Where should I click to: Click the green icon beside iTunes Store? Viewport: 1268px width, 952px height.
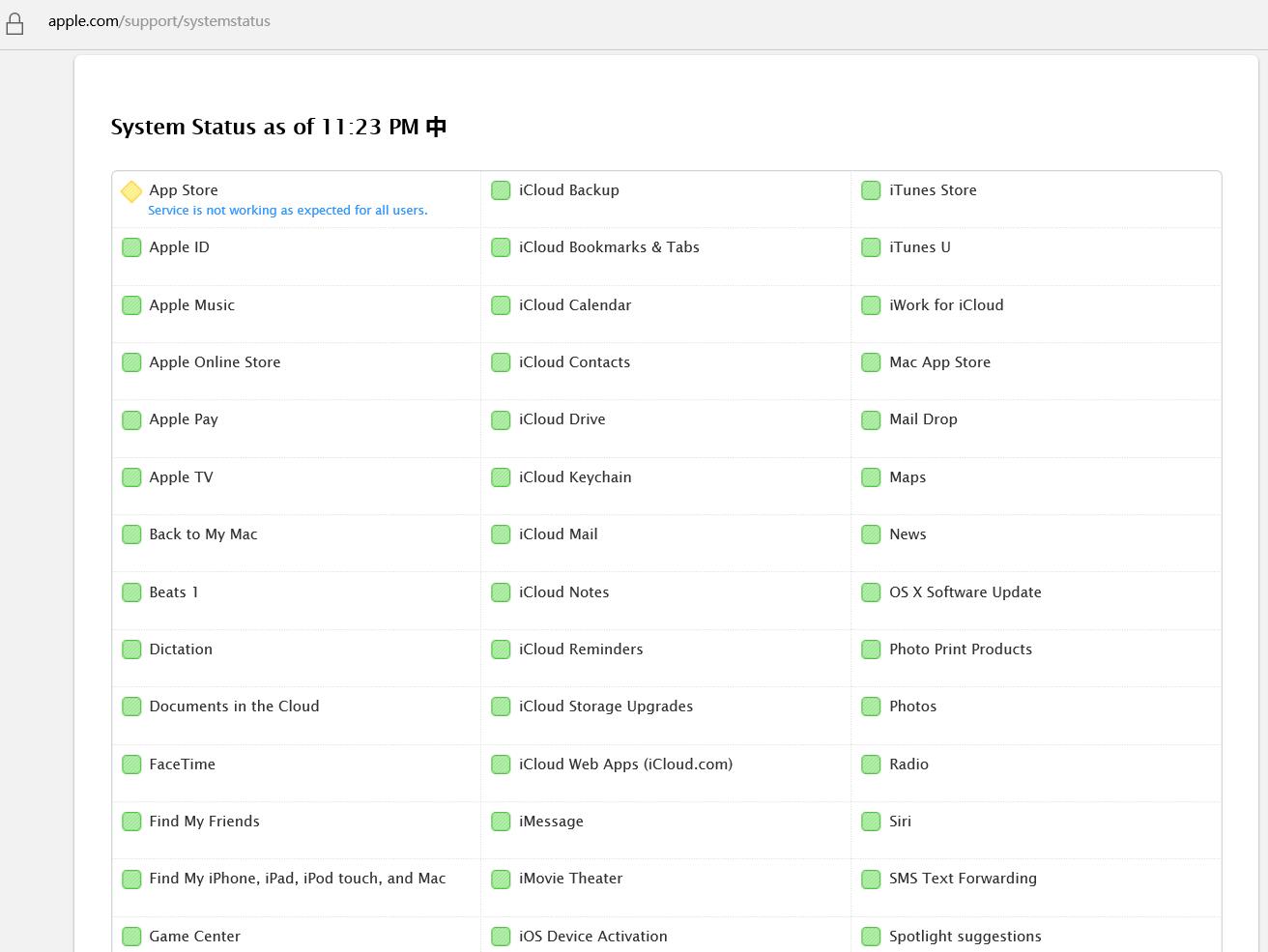(871, 190)
